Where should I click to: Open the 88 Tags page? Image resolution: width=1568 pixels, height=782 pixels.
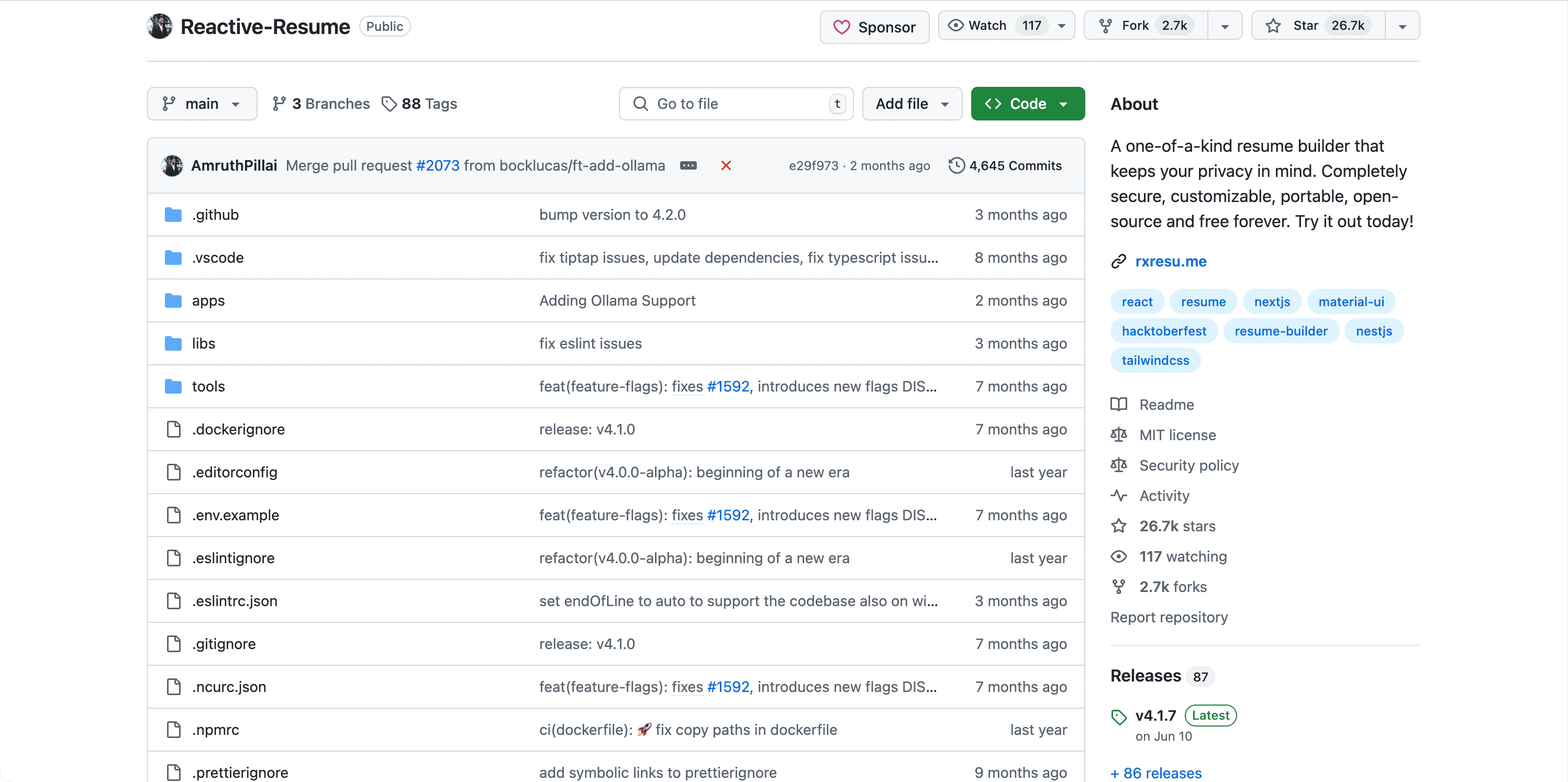click(x=419, y=104)
